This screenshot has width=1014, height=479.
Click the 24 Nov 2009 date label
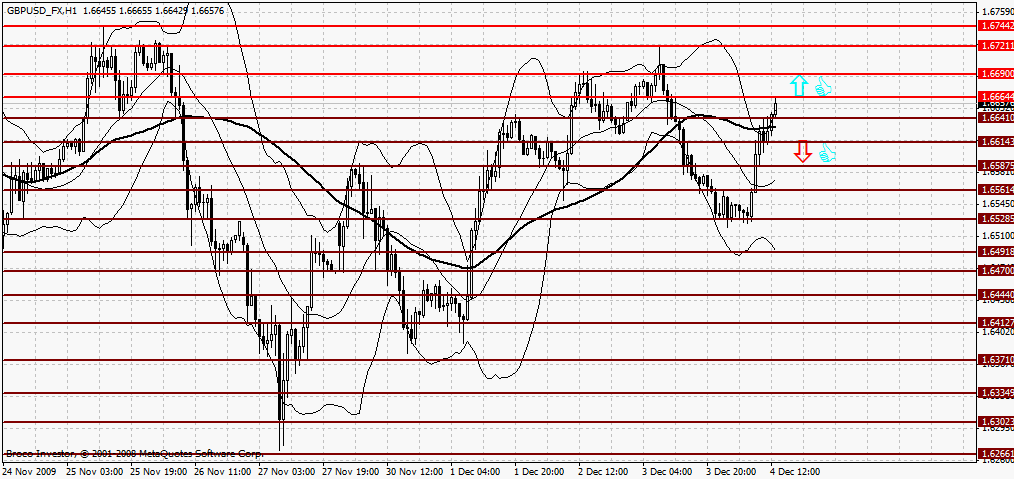[x=28, y=470]
